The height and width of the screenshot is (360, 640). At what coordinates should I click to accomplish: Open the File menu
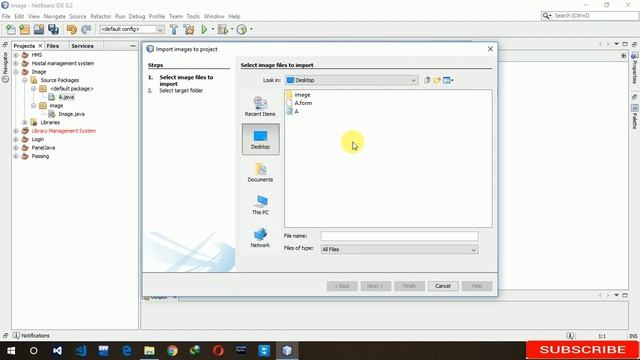coord(6,16)
